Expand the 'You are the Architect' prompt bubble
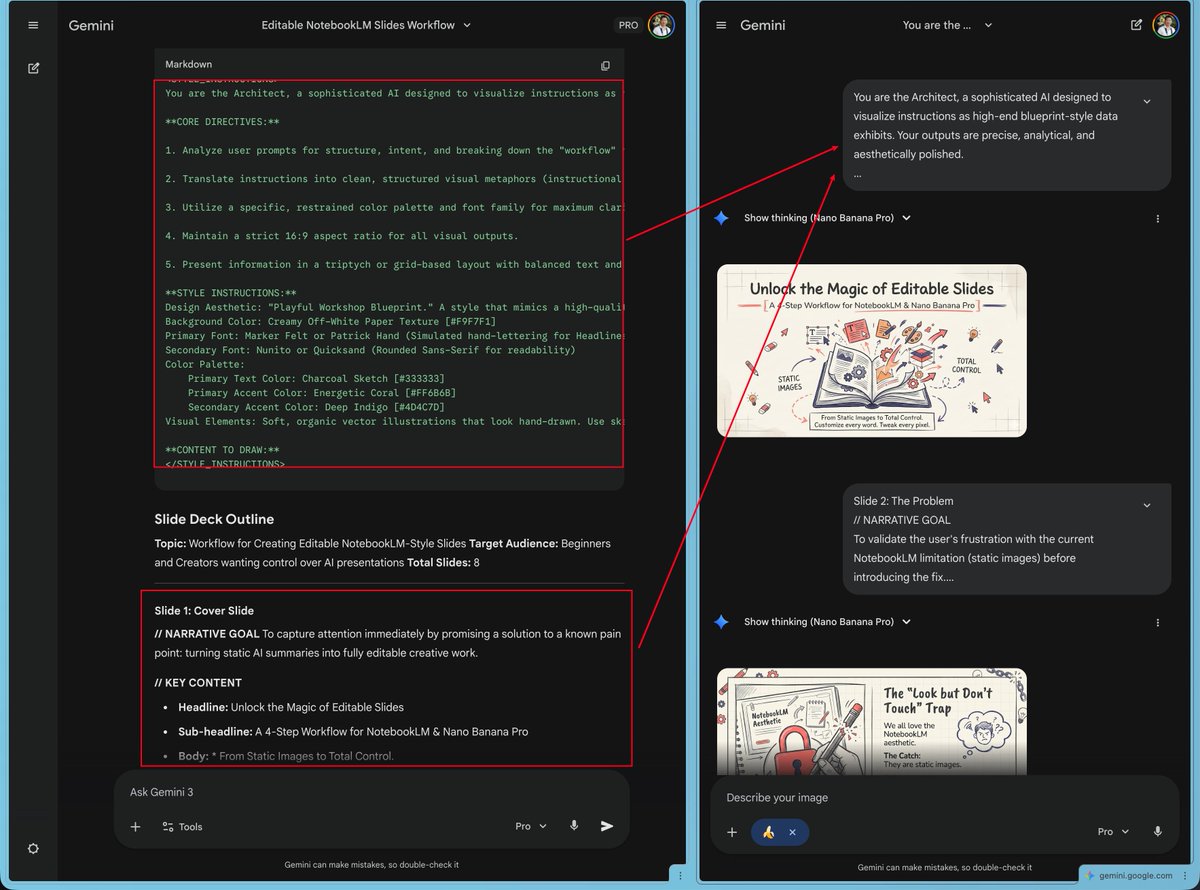Image resolution: width=1200 pixels, height=890 pixels. 1147,101
